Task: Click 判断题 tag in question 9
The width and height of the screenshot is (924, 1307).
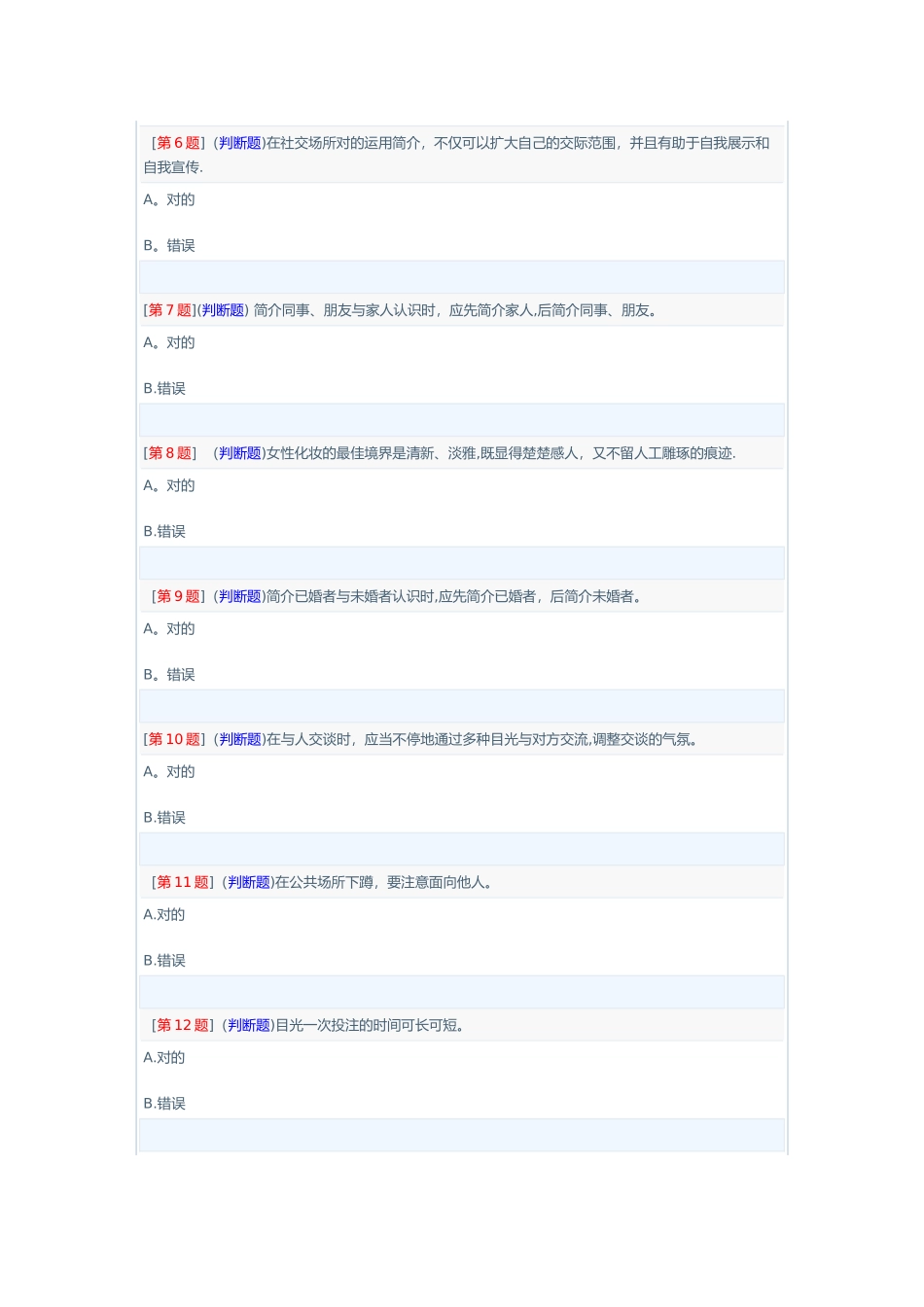Action: 240,596
